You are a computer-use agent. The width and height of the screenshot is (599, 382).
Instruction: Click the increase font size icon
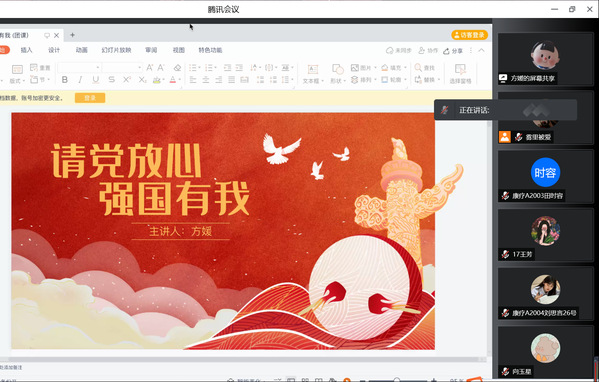(150, 68)
